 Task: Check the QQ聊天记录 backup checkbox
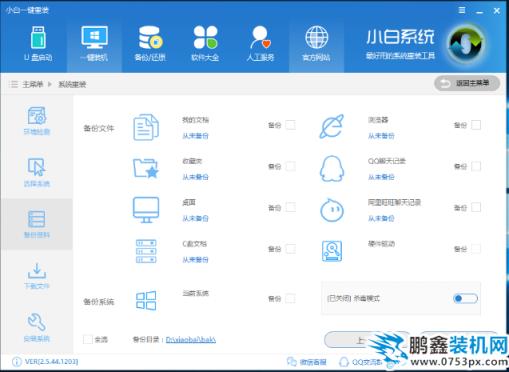pos(476,166)
